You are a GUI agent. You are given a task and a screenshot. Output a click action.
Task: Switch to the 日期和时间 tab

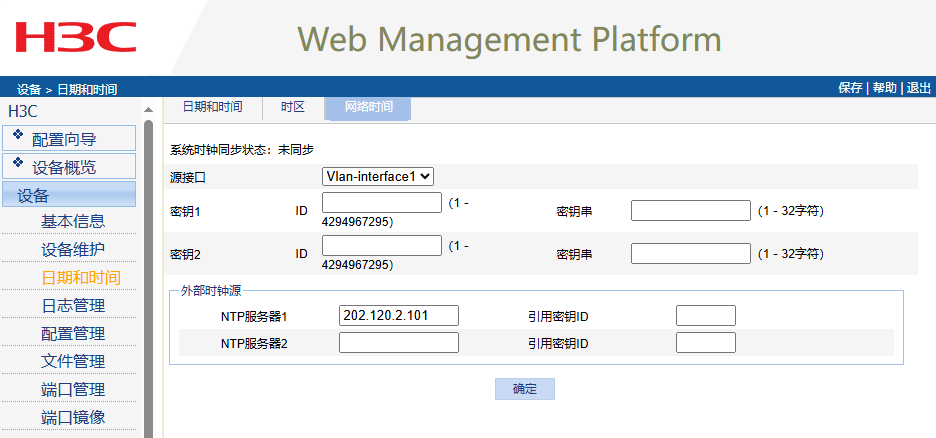[212, 107]
